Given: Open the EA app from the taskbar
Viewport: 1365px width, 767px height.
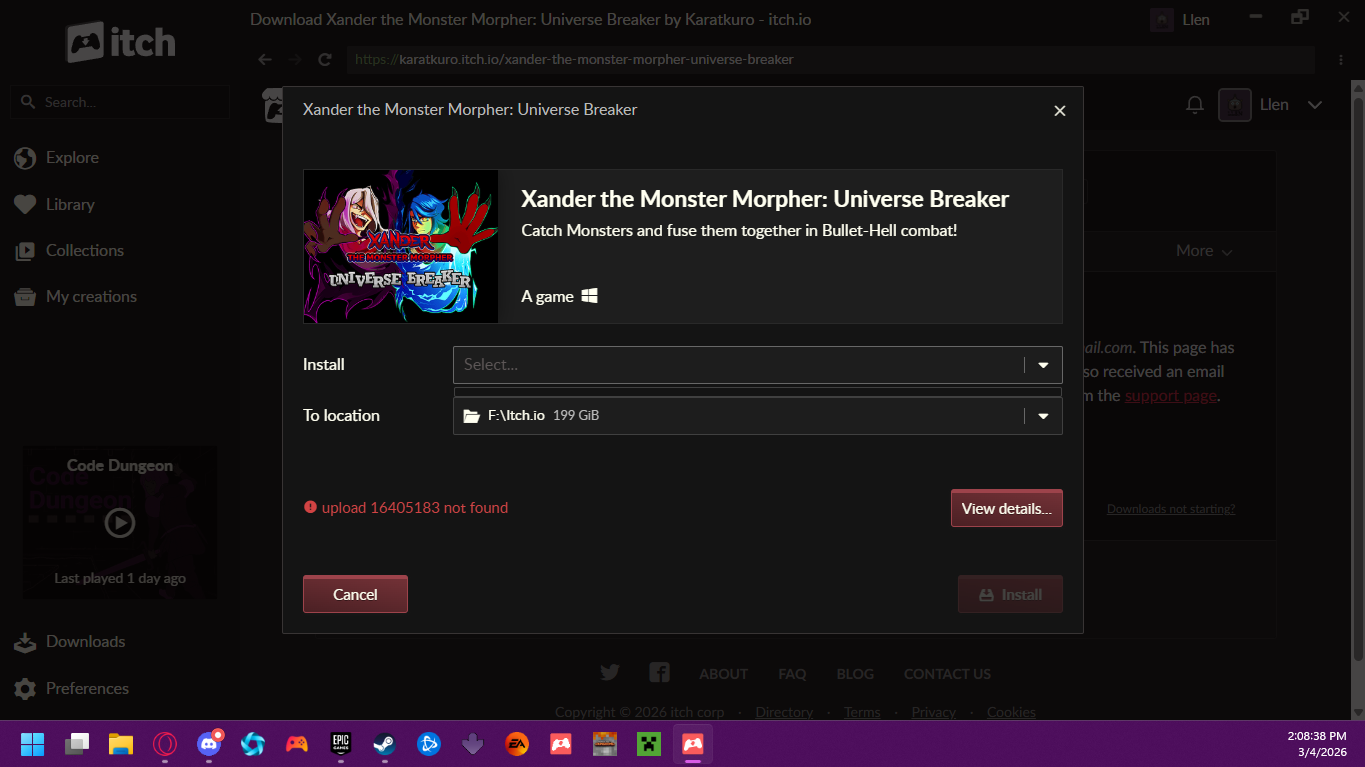Looking at the screenshot, I should (517, 744).
